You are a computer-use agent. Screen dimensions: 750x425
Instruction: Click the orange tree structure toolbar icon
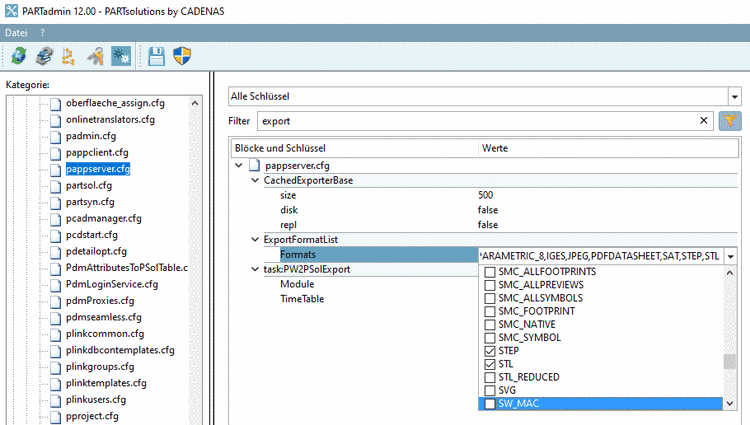69,57
